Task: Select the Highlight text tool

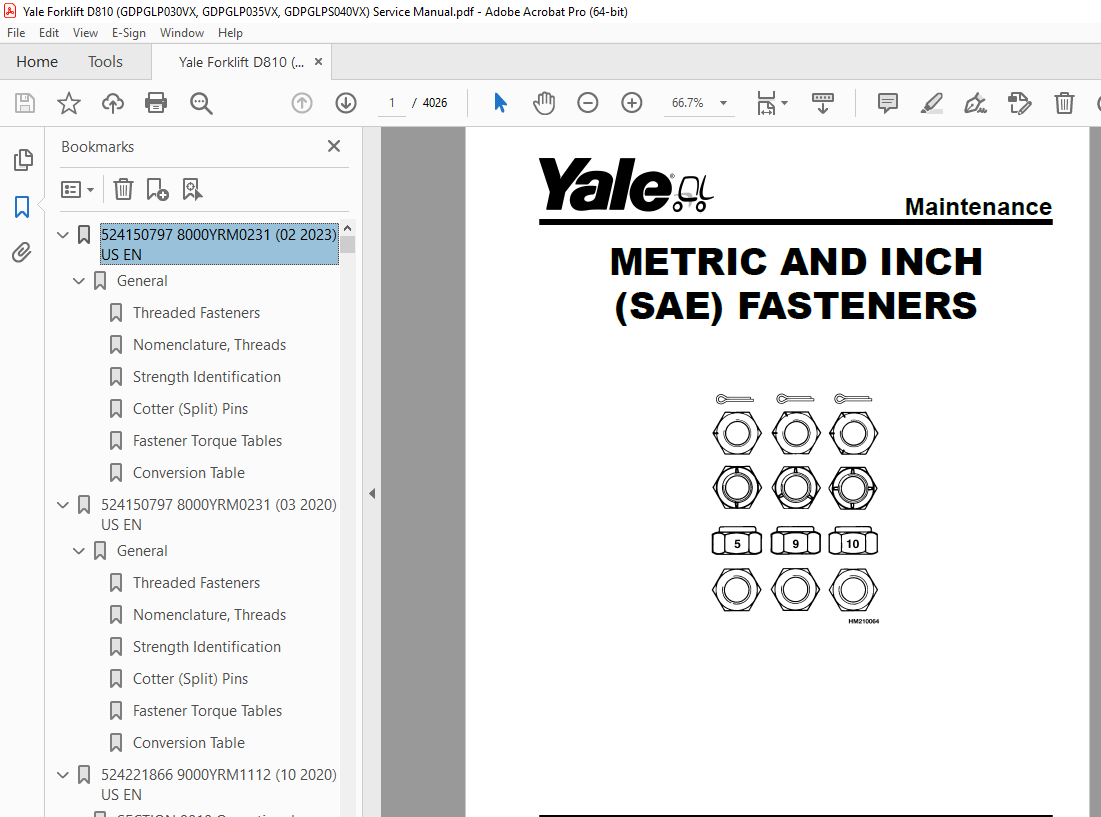Action: click(x=932, y=103)
